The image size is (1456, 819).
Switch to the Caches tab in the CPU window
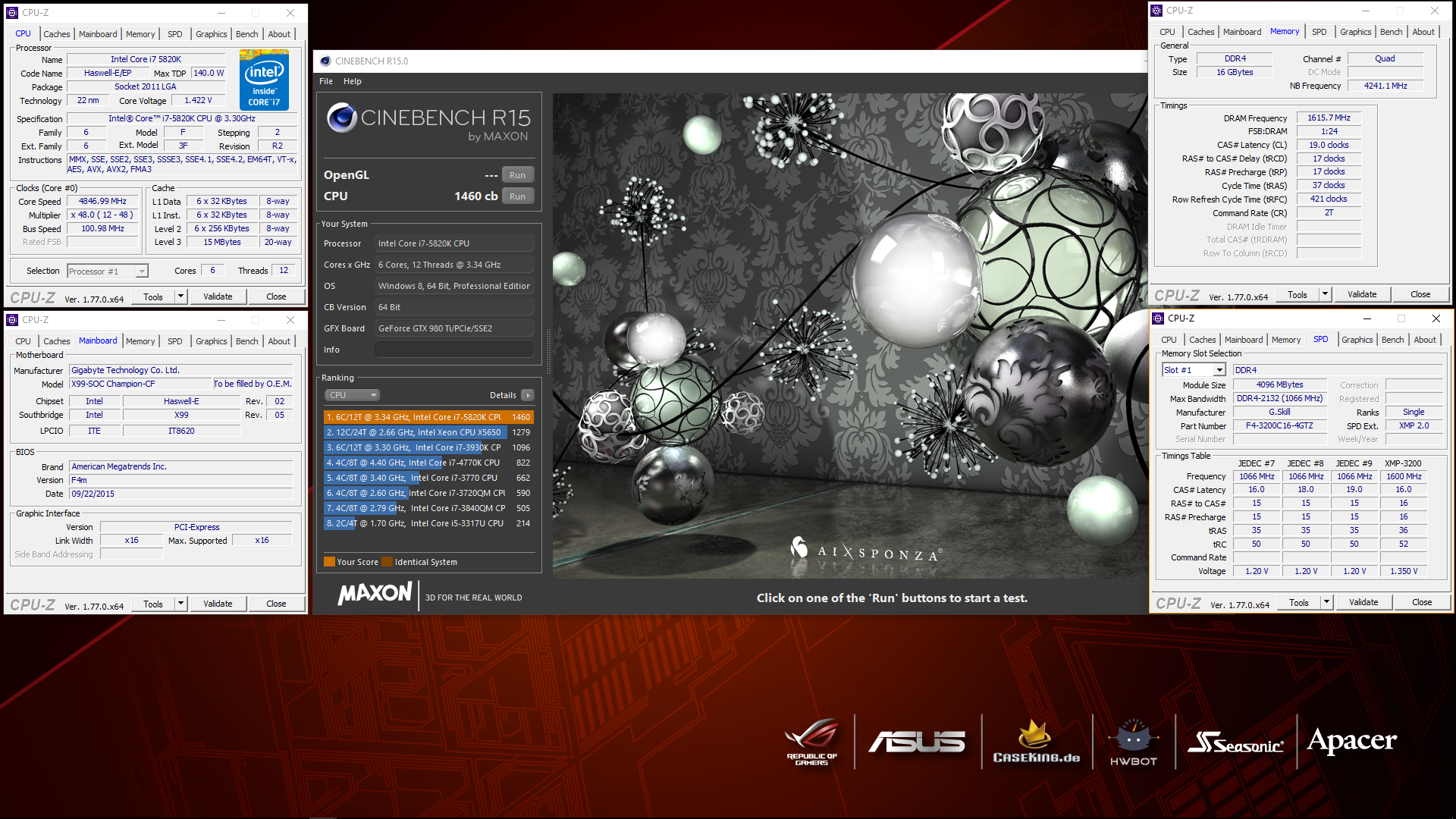pyautogui.click(x=56, y=34)
